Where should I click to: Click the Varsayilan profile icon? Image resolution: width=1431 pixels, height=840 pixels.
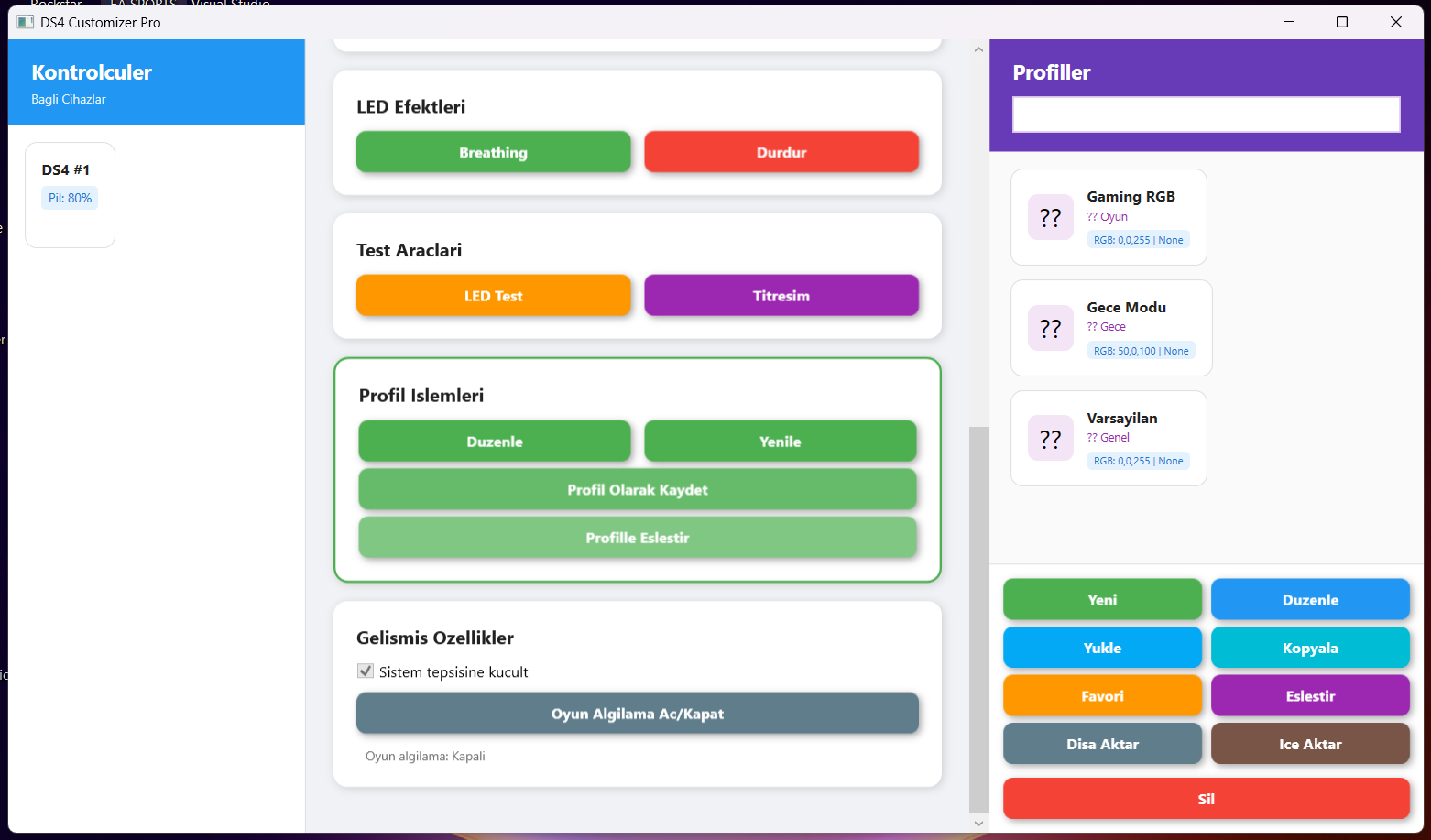tap(1051, 439)
